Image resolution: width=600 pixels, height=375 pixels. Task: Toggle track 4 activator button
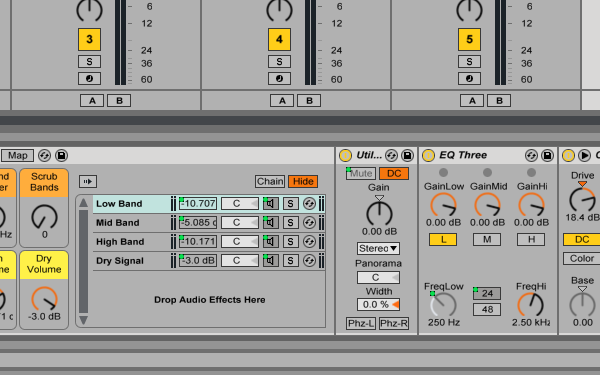pyautogui.click(x=279, y=39)
